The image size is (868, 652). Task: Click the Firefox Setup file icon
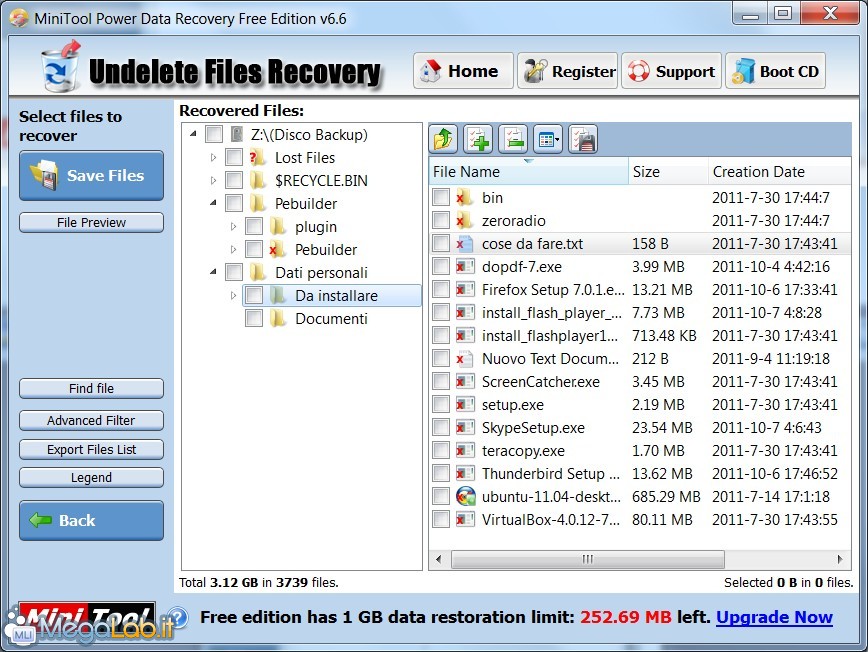coord(465,289)
